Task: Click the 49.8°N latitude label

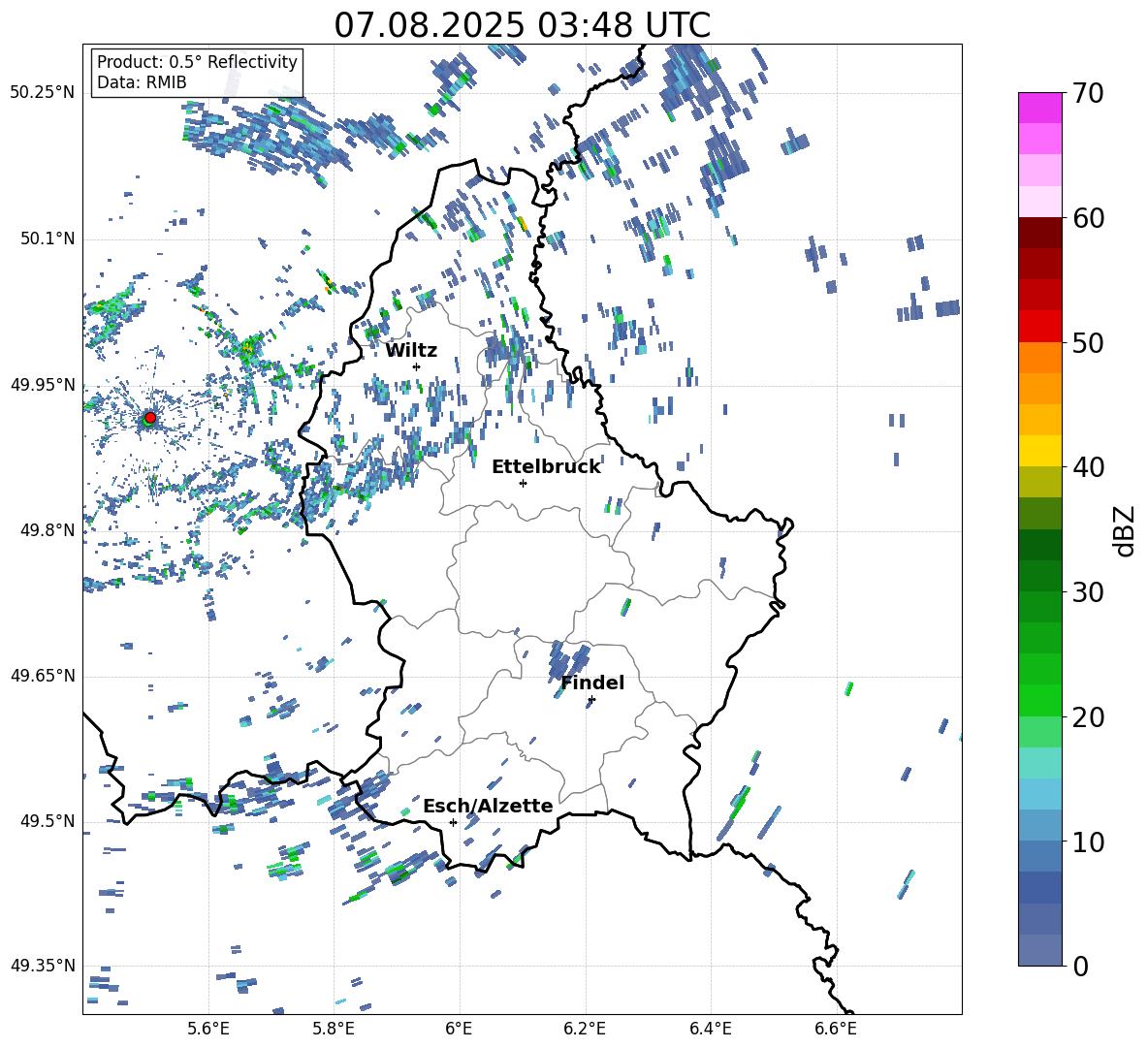Action: pyautogui.click(x=47, y=530)
